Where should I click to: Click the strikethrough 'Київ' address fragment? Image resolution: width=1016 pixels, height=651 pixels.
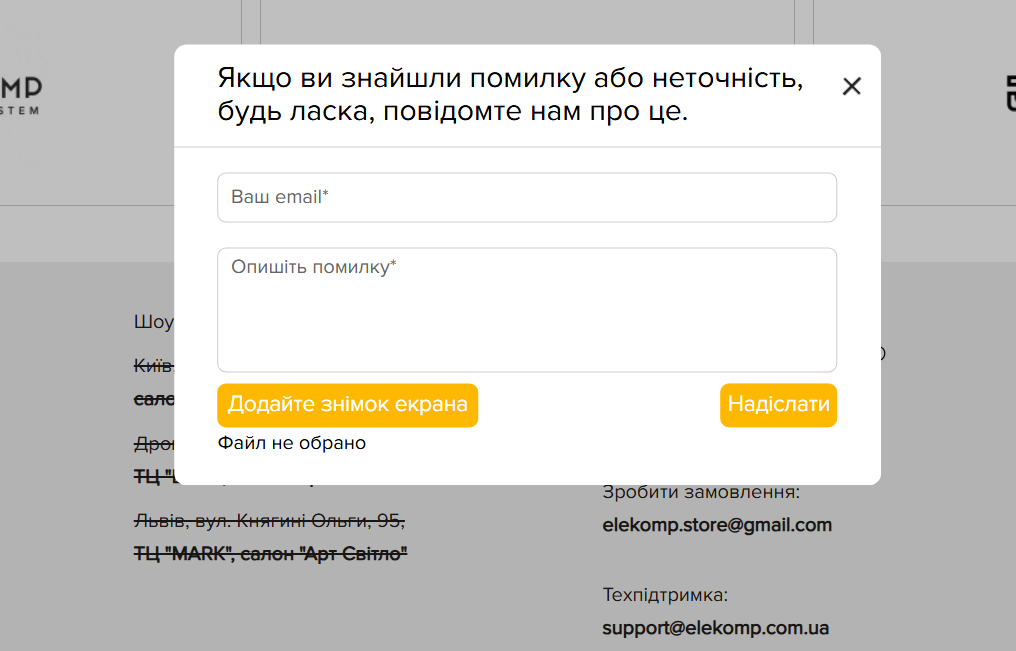pos(154,366)
